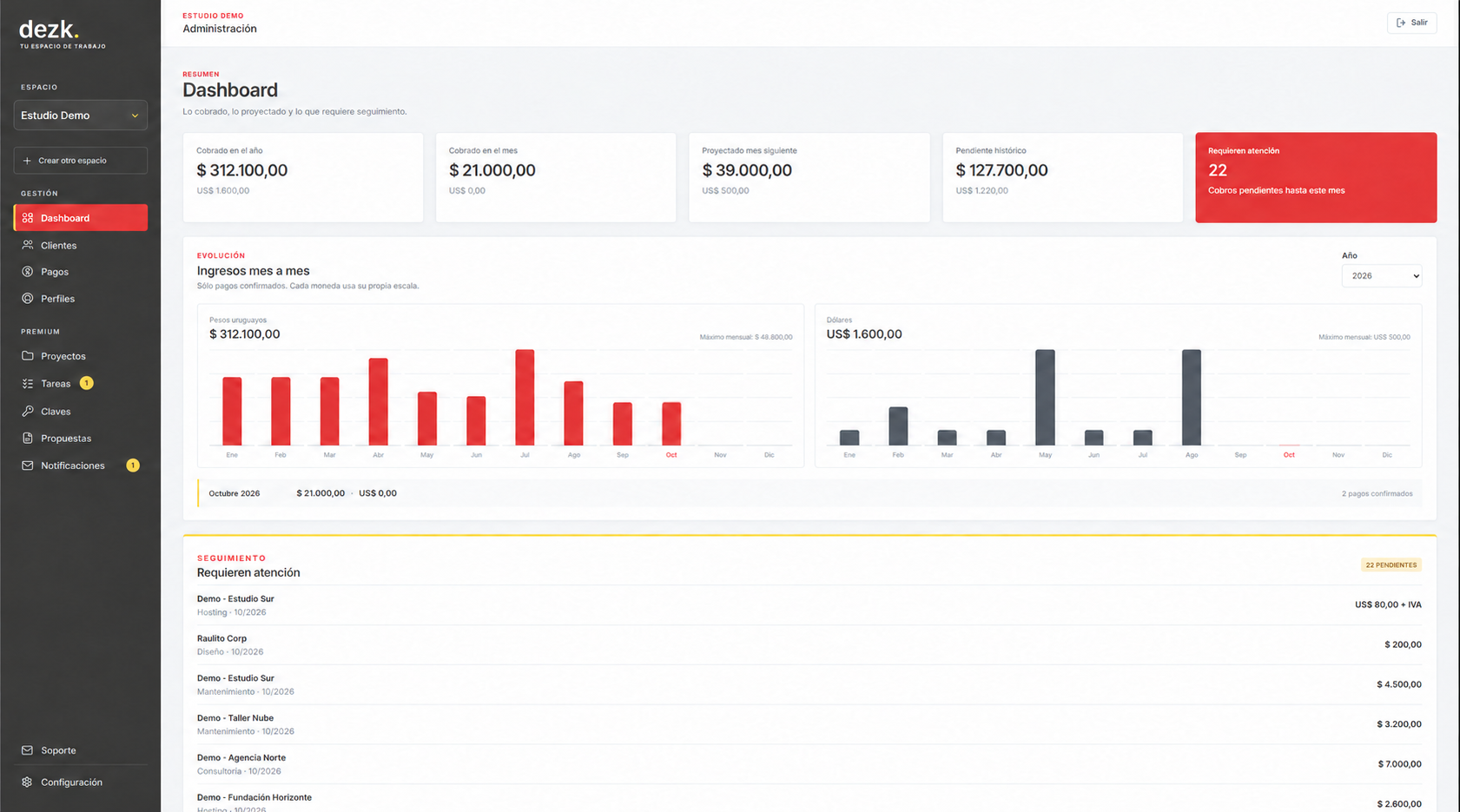The image size is (1460, 812).
Task: Open Demo - Agencia Norte row
Action: [809, 764]
